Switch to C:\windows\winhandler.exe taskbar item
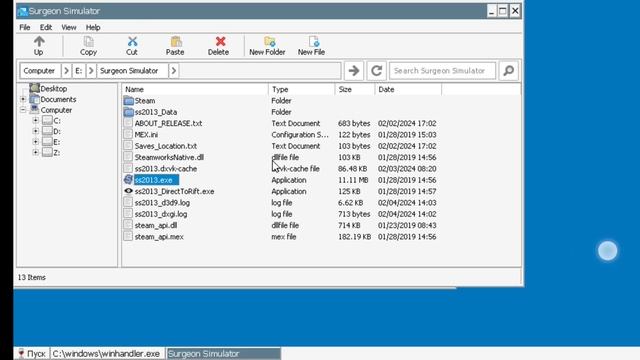Image resolution: width=640 pixels, height=360 pixels. (x=107, y=353)
